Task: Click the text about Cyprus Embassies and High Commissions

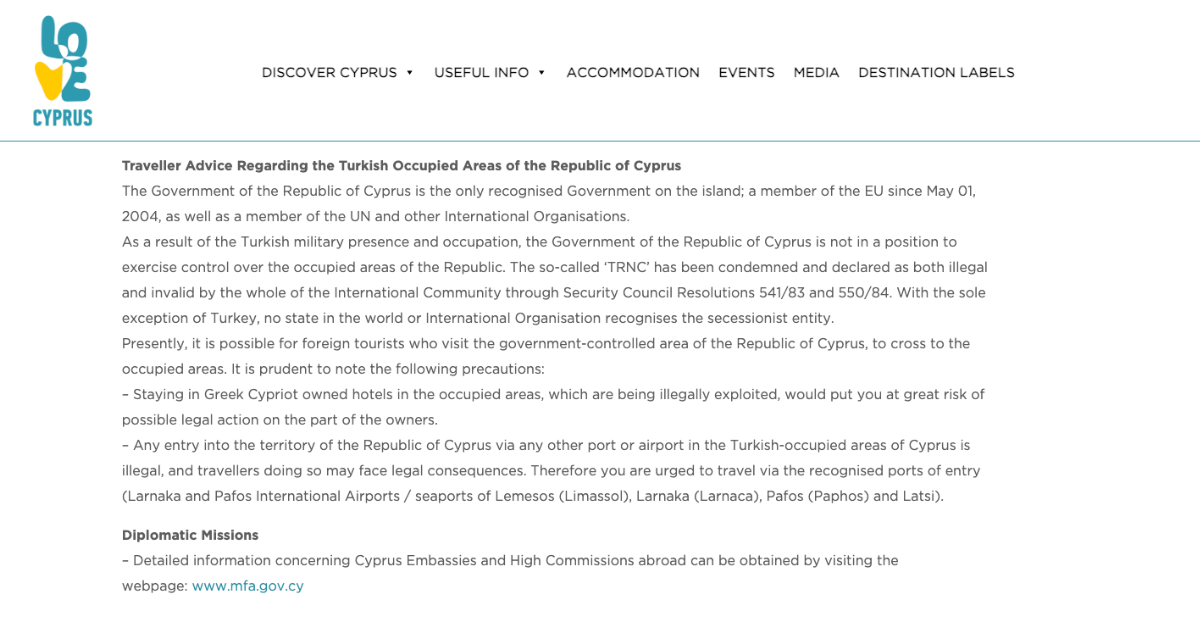Action: (x=510, y=560)
